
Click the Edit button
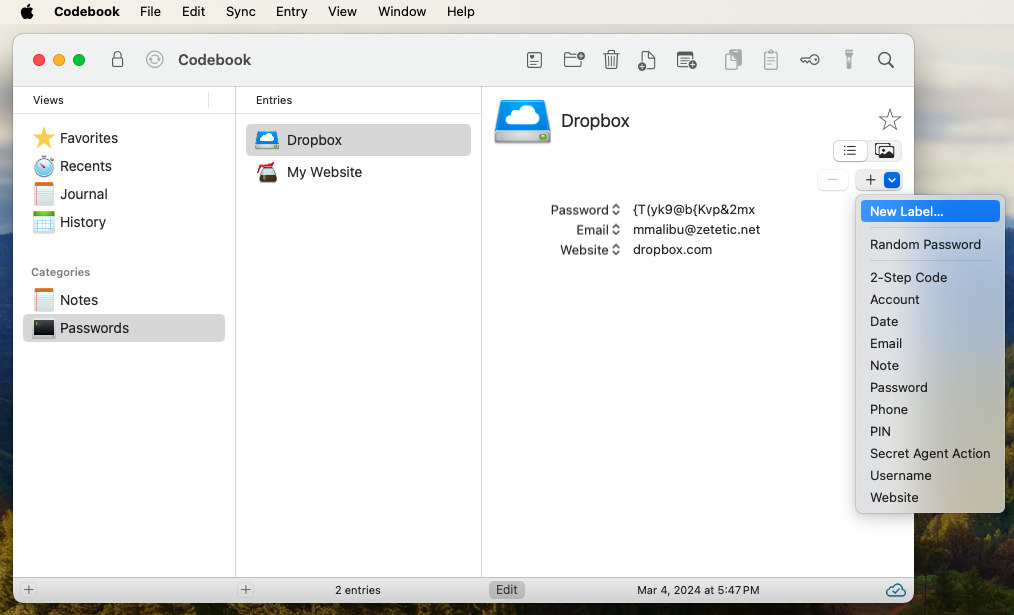(x=506, y=590)
